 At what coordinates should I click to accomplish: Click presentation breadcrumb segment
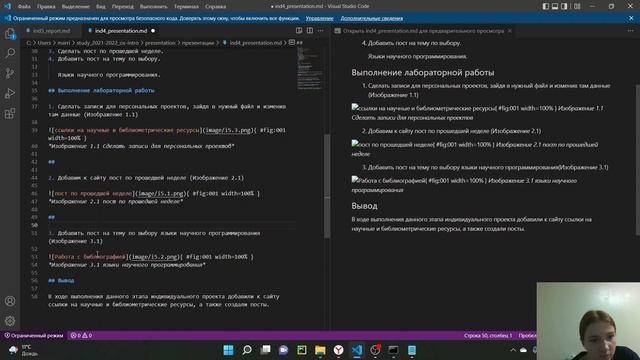click(x=160, y=42)
